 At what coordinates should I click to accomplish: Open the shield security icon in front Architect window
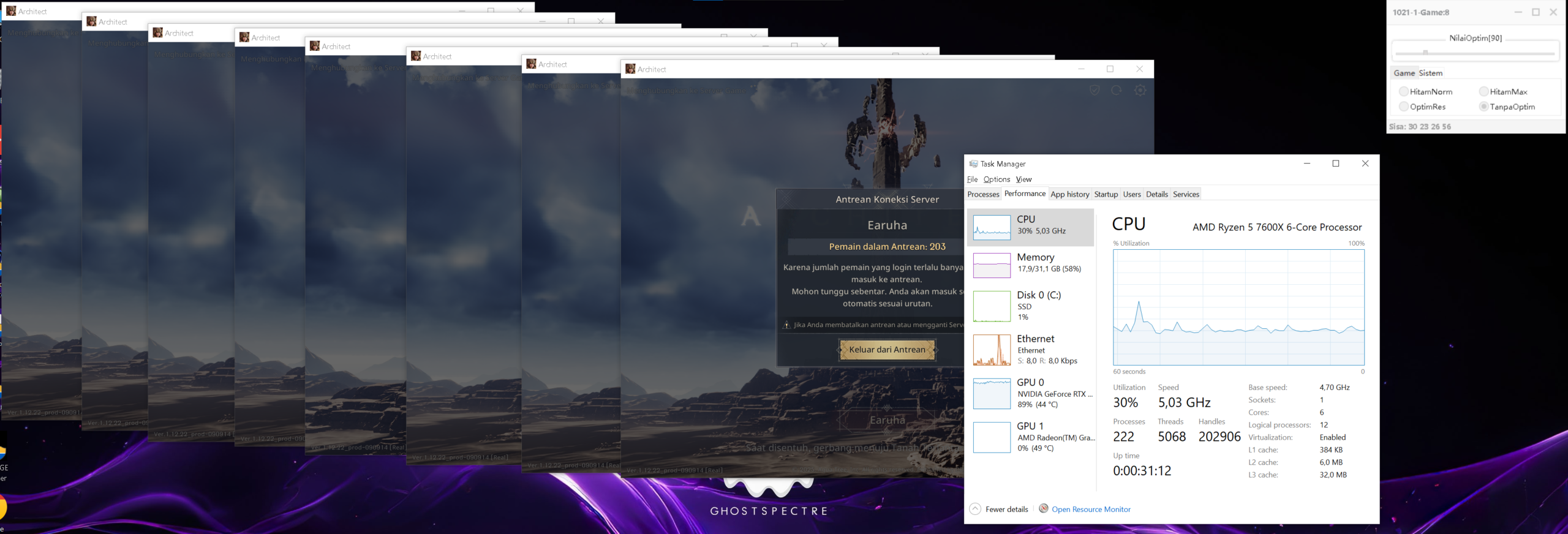1094,90
